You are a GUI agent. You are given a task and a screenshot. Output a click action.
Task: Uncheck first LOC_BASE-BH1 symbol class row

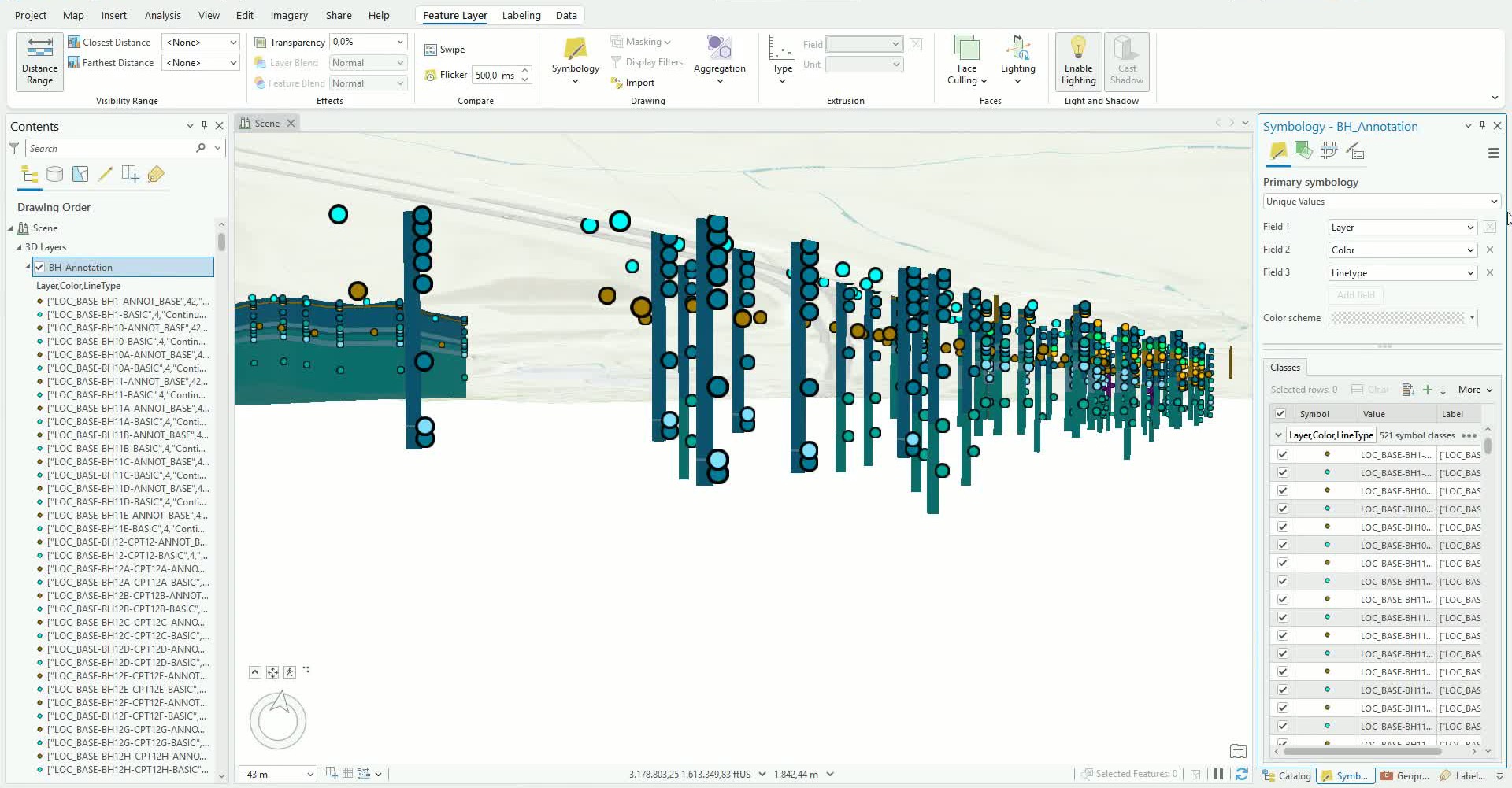click(1283, 454)
